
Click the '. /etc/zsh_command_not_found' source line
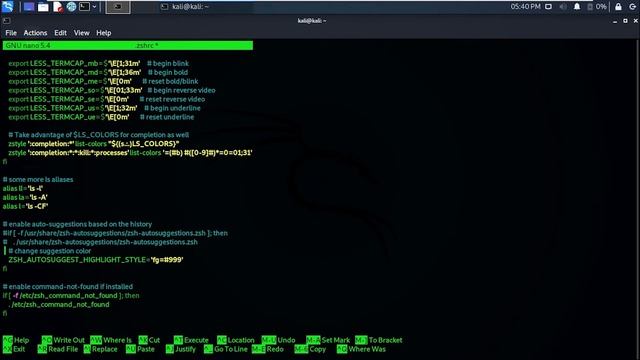pos(59,304)
